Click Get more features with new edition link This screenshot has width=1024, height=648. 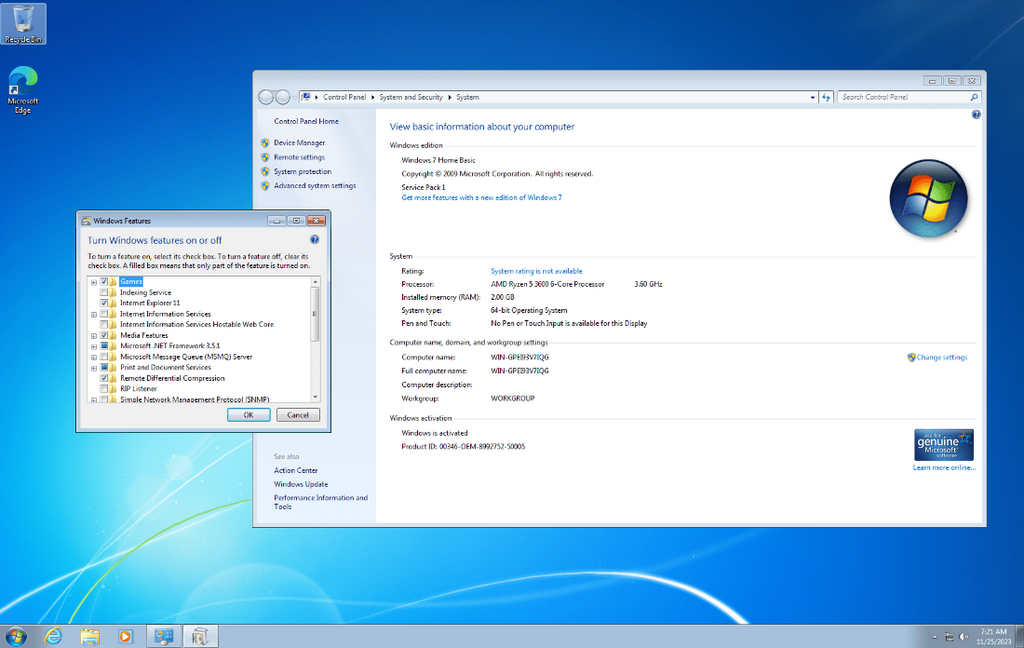[481, 197]
